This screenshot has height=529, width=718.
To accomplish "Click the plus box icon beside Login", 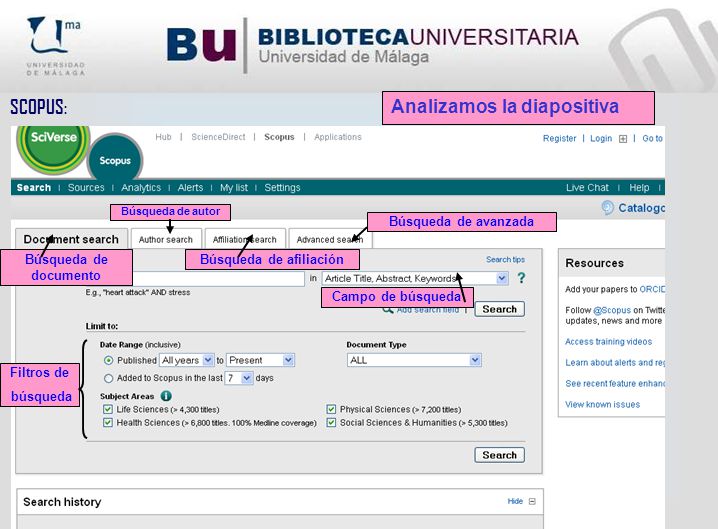I will 623,139.
